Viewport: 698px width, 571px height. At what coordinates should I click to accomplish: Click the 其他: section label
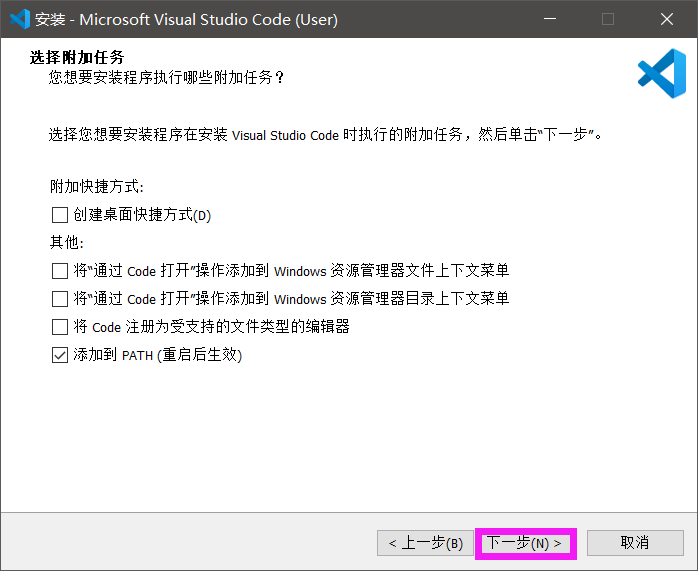[x=67, y=243]
